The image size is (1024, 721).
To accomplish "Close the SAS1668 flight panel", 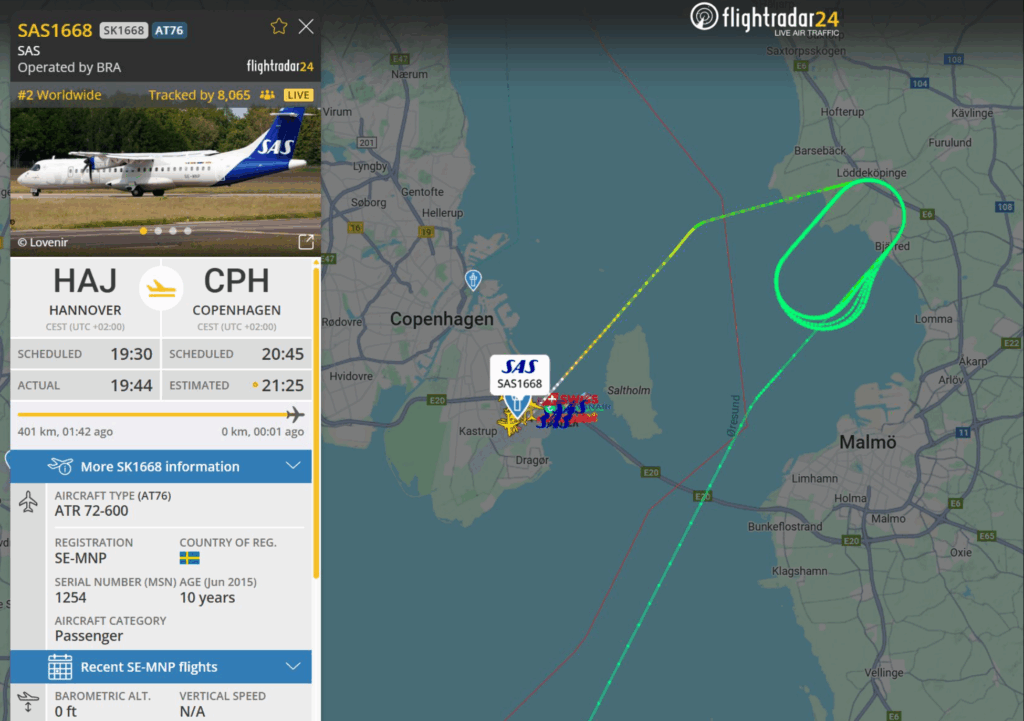I will [306, 27].
